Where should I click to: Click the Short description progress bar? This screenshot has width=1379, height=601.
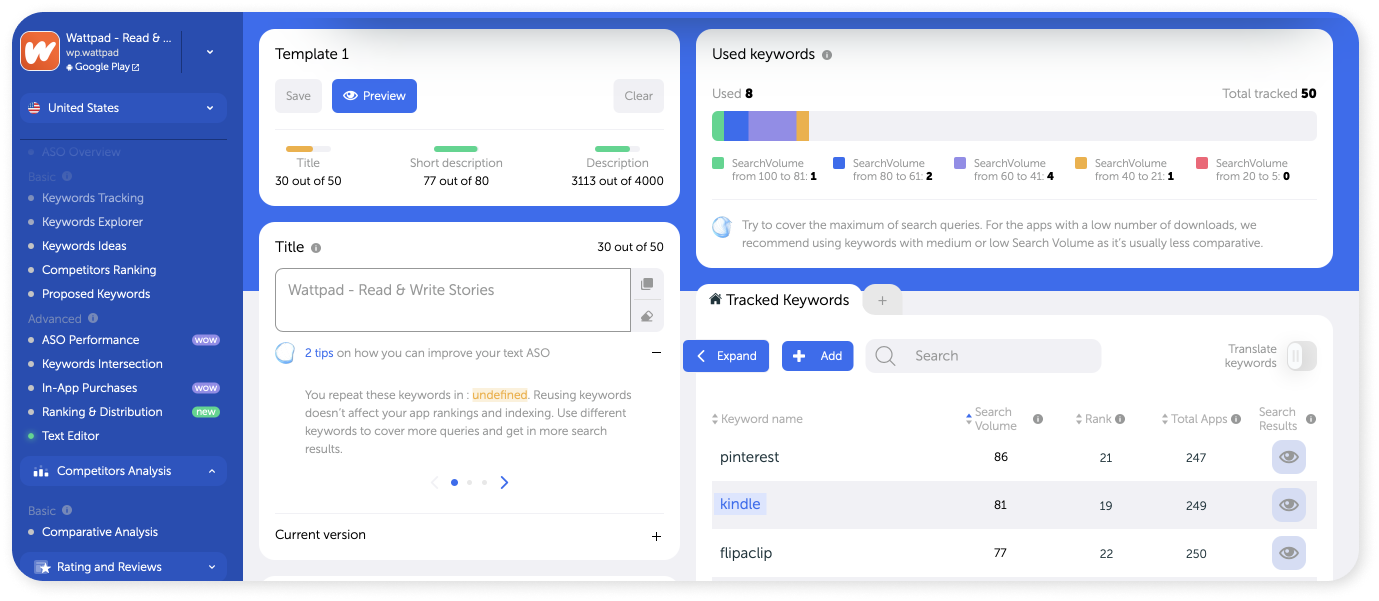[456, 149]
